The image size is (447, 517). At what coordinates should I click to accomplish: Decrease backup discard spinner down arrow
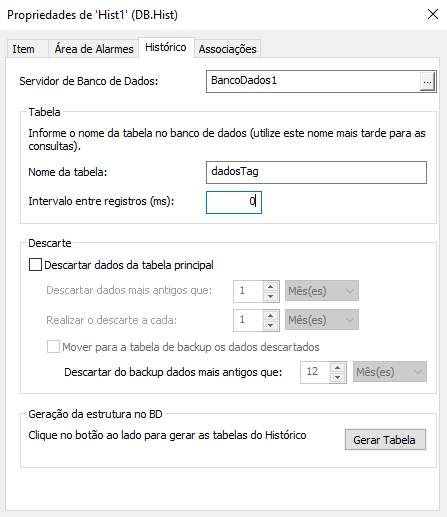[338, 377]
